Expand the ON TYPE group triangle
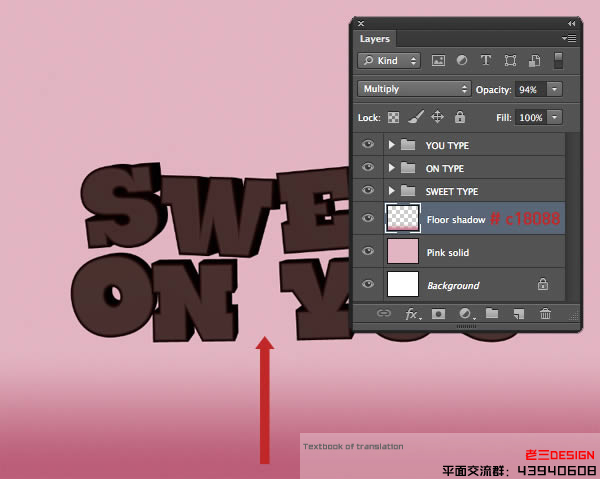600x479 pixels. [391, 168]
